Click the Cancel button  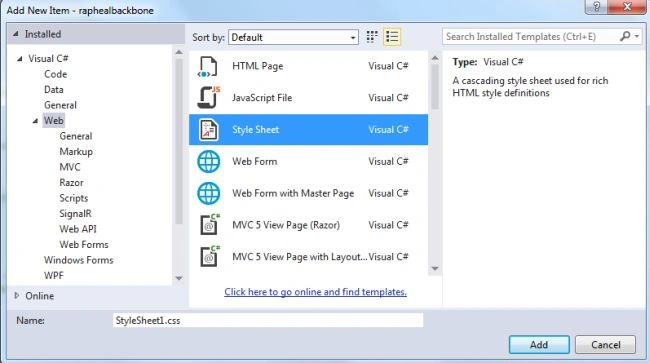(606, 344)
